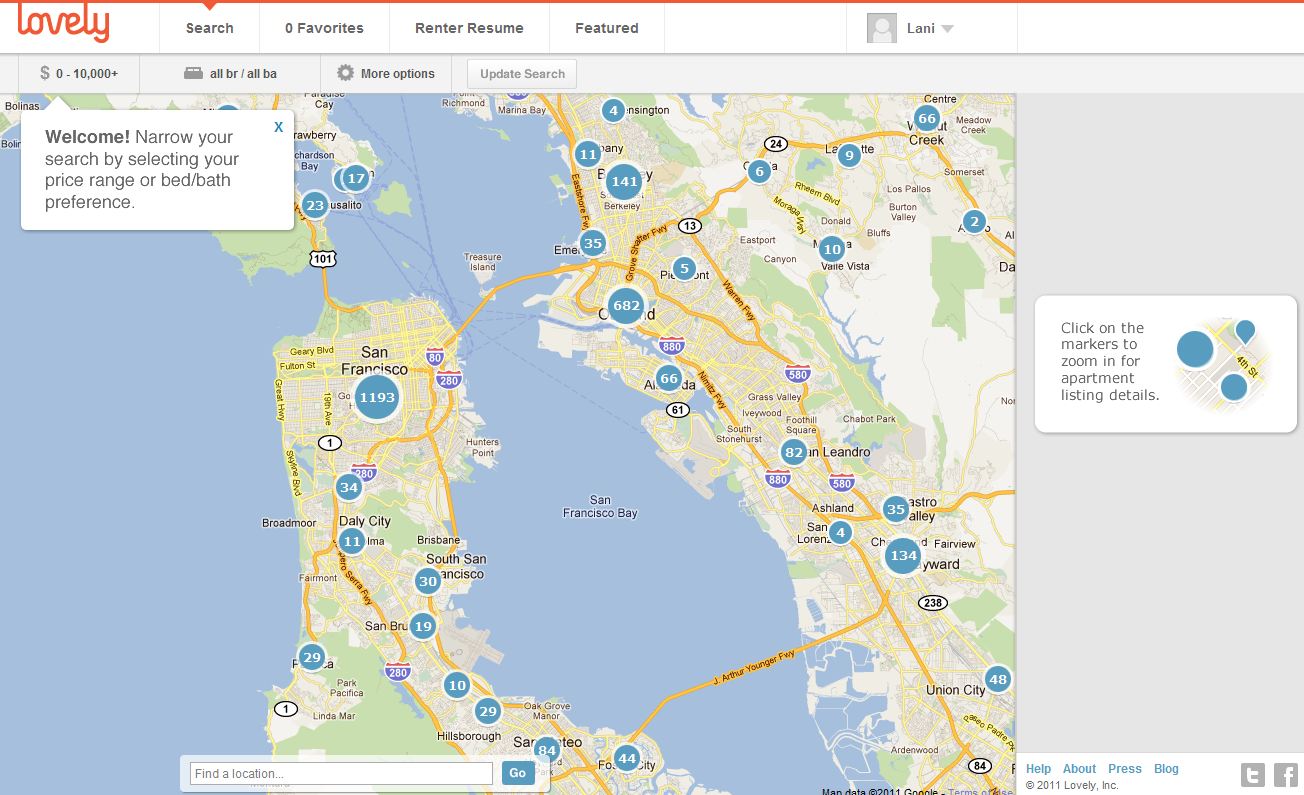This screenshot has width=1304, height=795.
Task: Open the Renter Resume tab
Action: 469,28
